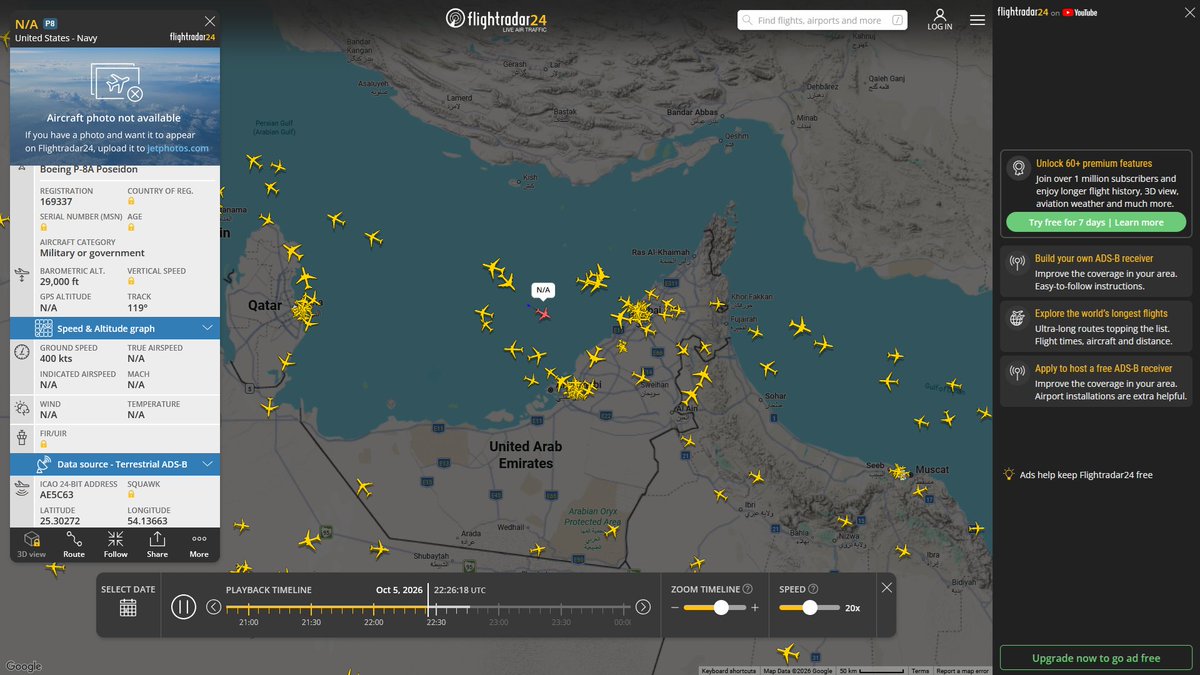Show the aircraft Route
Viewport: 1200px width, 675px height.
pos(74,544)
